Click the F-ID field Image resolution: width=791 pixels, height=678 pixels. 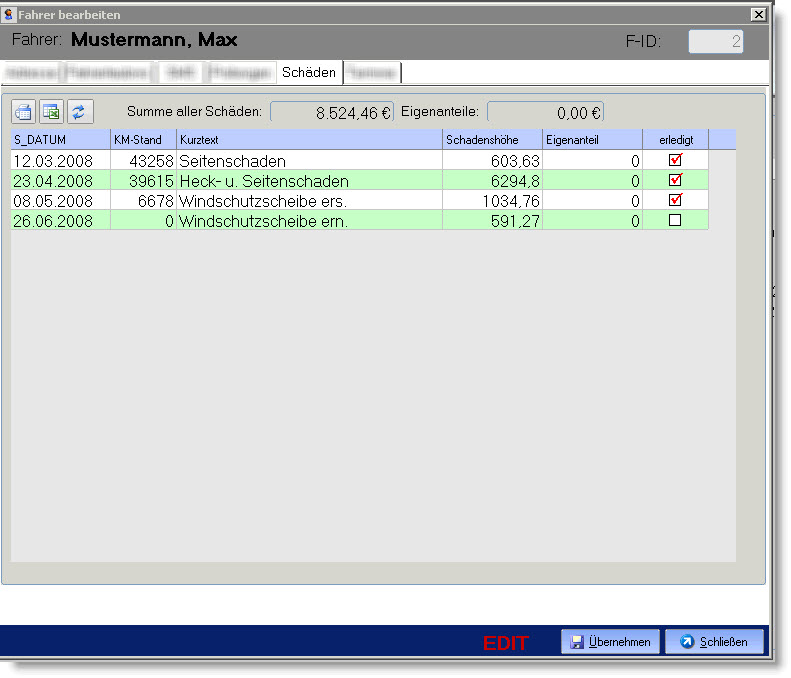715,42
